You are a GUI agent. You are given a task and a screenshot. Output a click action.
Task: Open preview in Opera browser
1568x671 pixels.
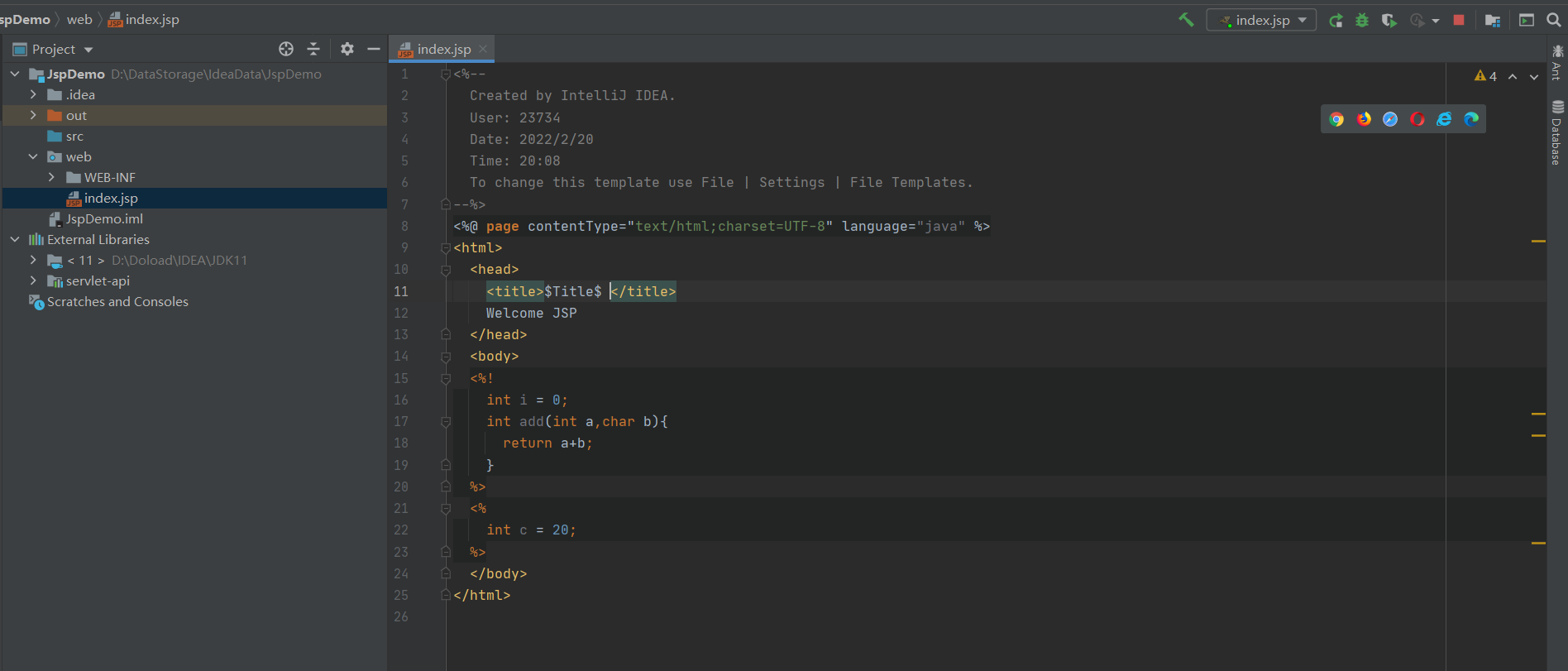(x=1417, y=119)
